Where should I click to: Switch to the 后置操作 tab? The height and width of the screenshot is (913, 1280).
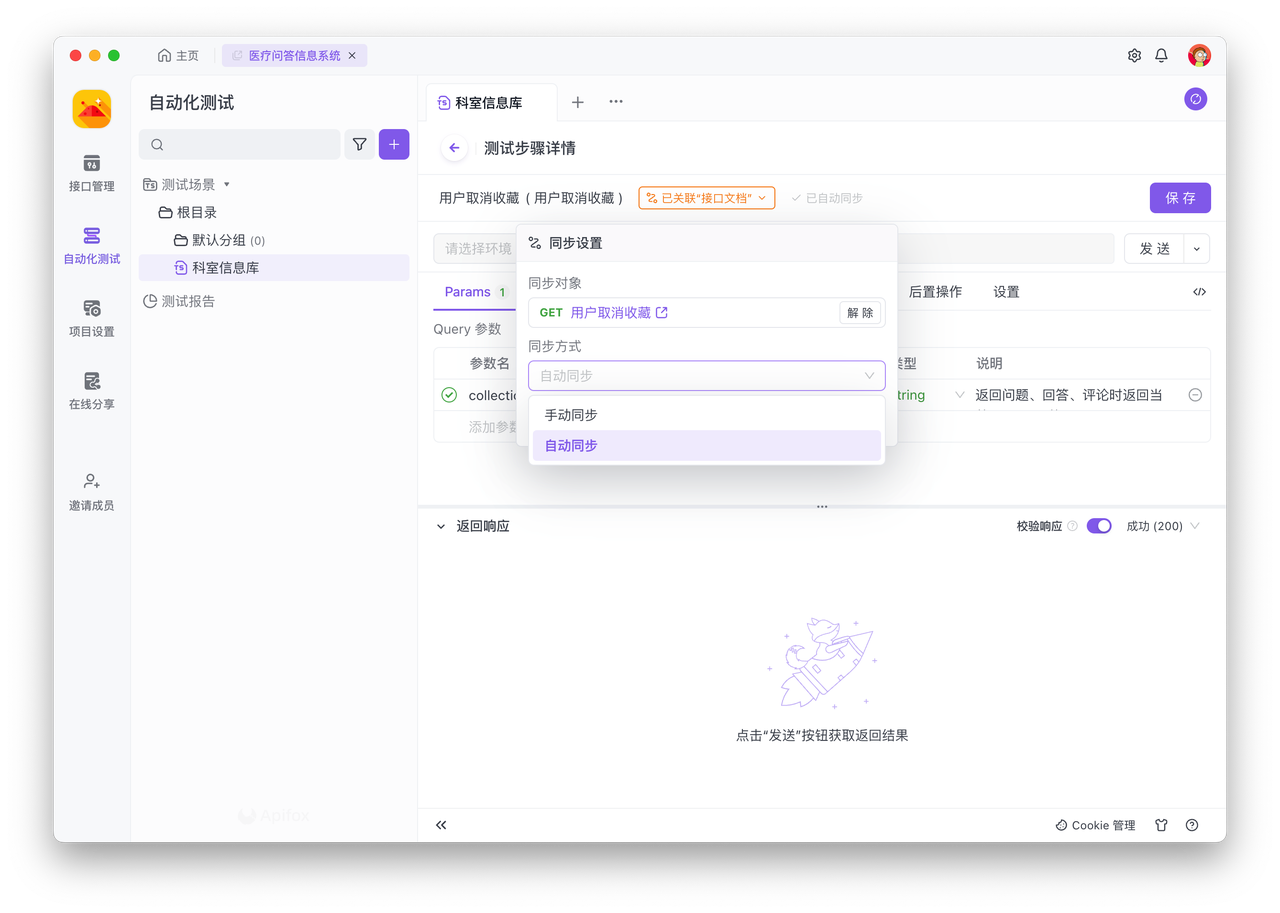[935, 292]
